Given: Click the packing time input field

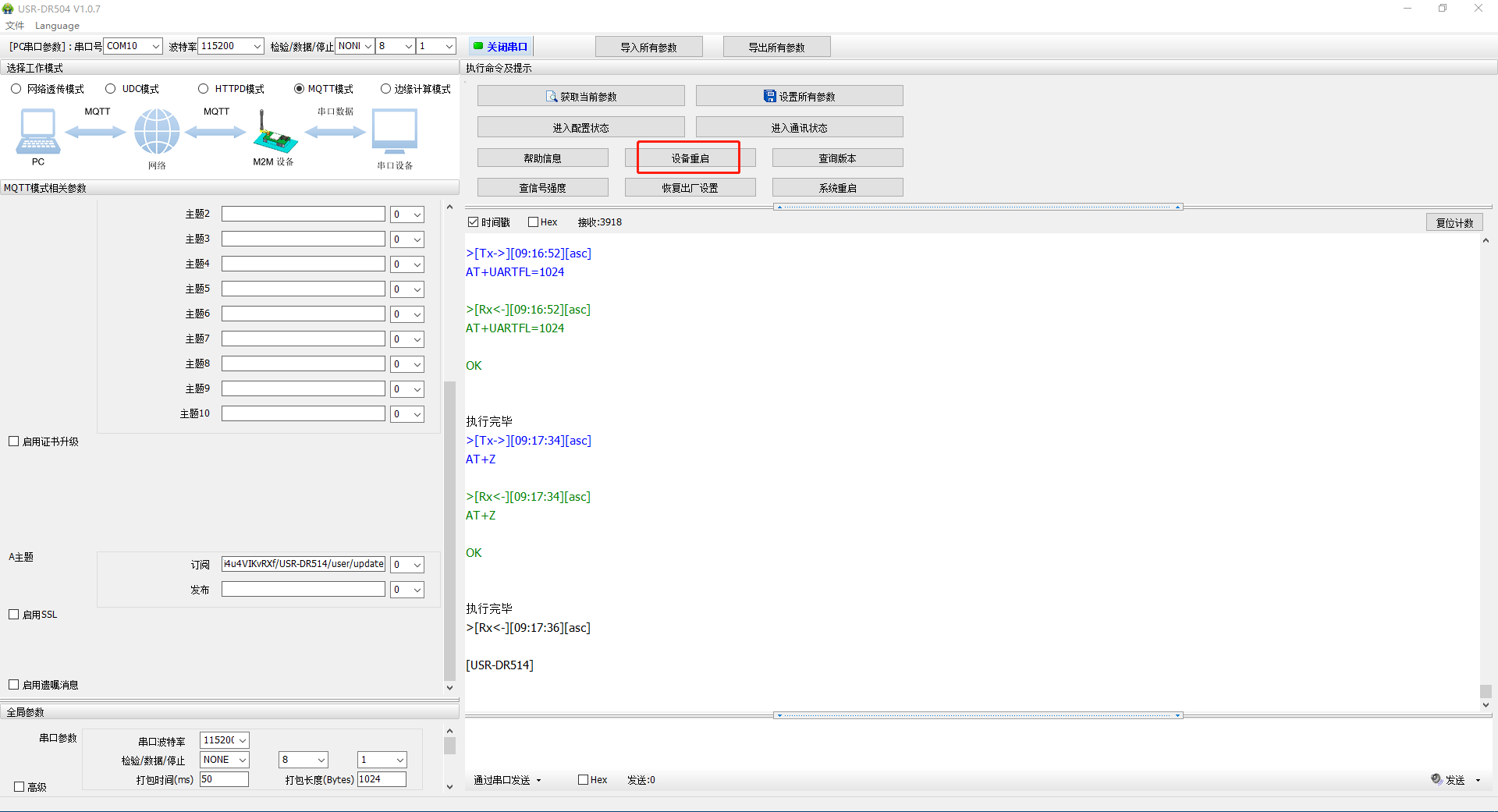Looking at the screenshot, I should click(224, 779).
